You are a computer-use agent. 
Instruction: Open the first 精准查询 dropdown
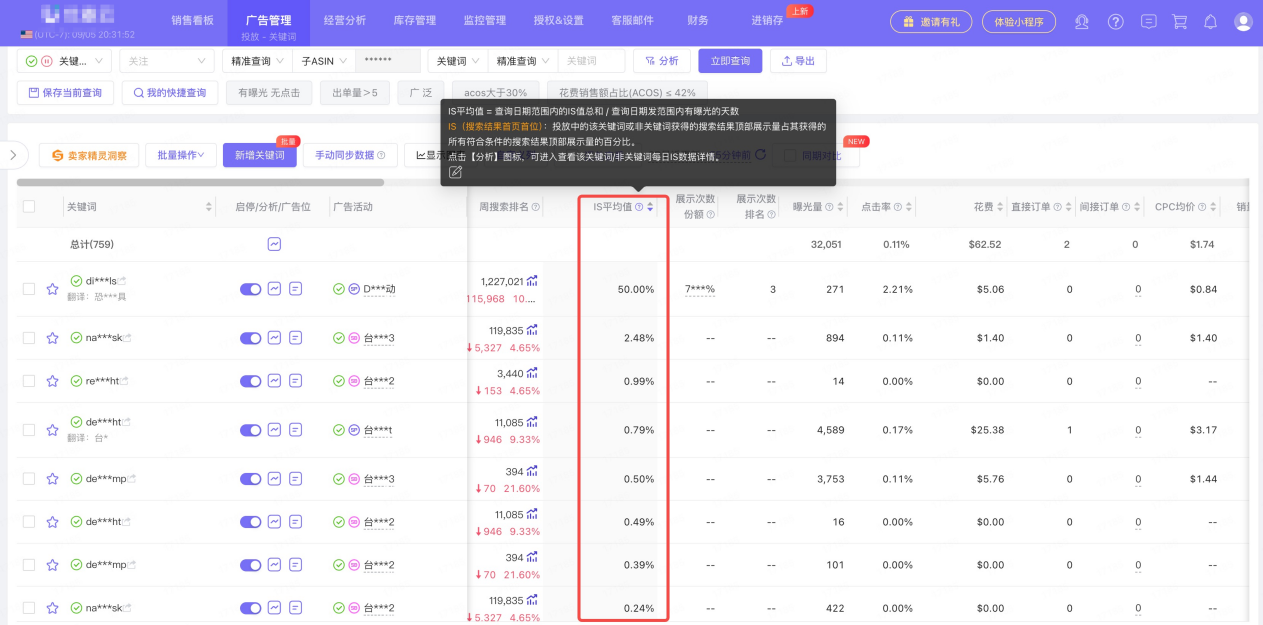point(257,61)
